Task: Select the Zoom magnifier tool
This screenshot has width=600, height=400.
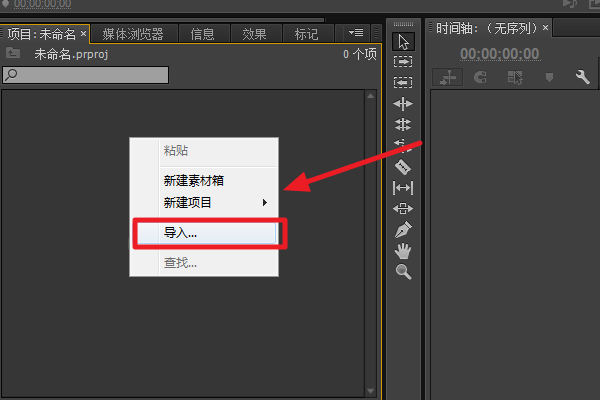Action: point(403,272)
